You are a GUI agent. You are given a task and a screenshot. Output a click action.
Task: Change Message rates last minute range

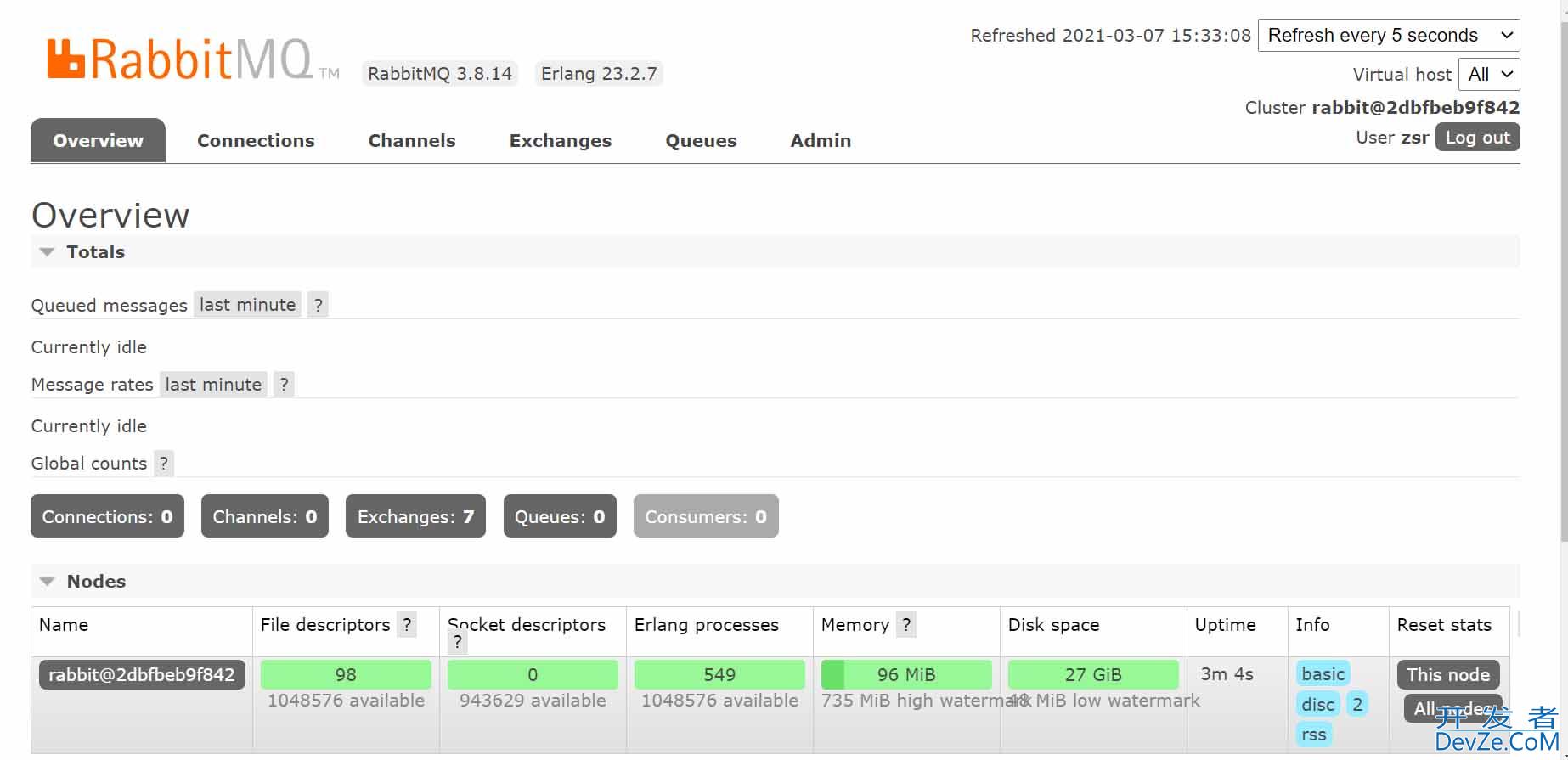click(x=213, y=384)
